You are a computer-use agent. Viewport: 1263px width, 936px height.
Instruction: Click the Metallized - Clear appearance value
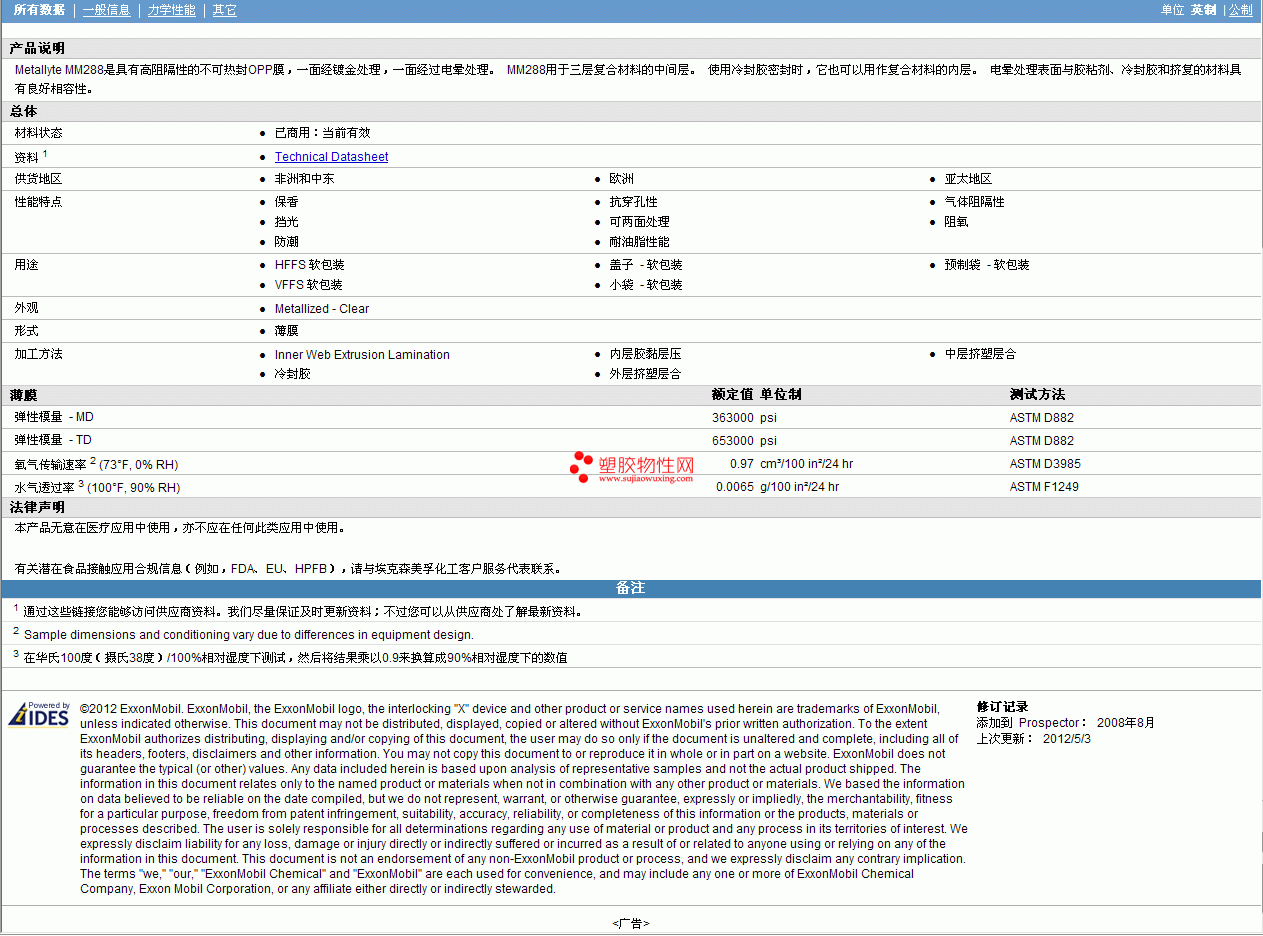coord(322,309)
